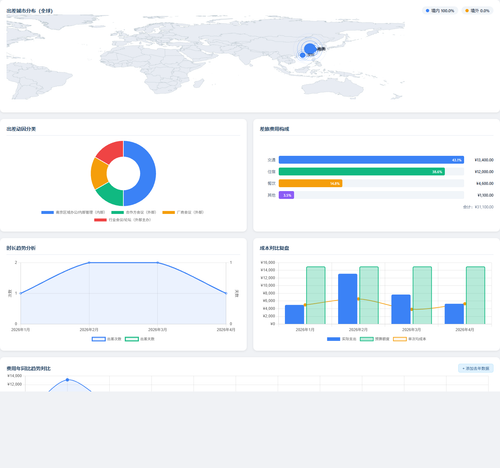The image size is (500, 468).
Task: Click the blue 43.1% expense progress bar
Action: (x=371, y=160)
